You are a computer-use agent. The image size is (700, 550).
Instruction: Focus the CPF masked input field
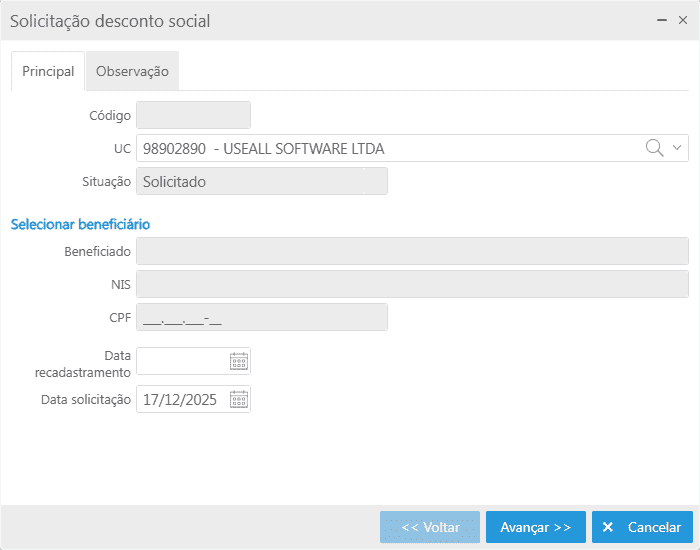pos(261,317)
